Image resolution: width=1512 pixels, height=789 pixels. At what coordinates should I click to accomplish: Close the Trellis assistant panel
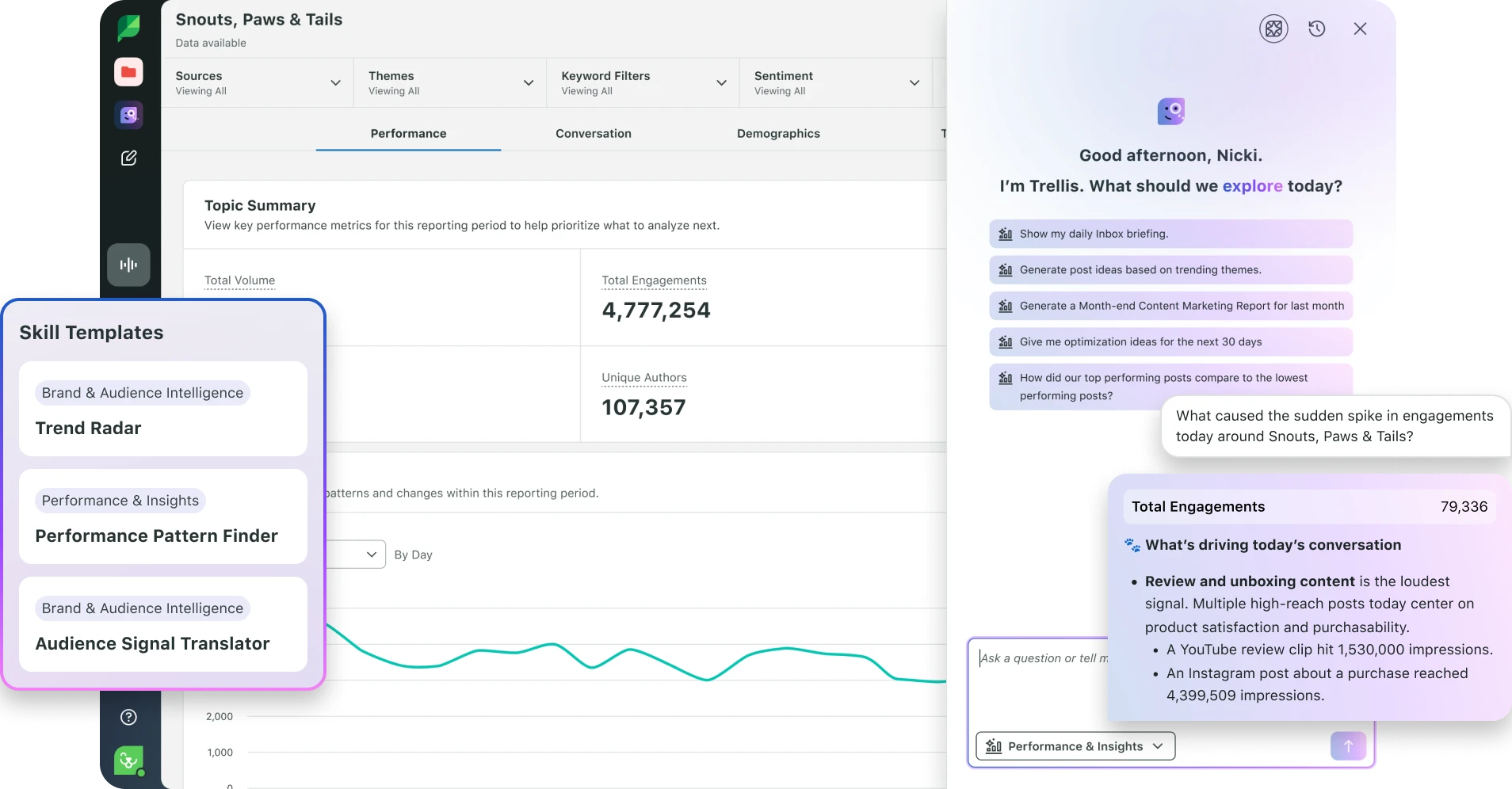point(1360,29)
